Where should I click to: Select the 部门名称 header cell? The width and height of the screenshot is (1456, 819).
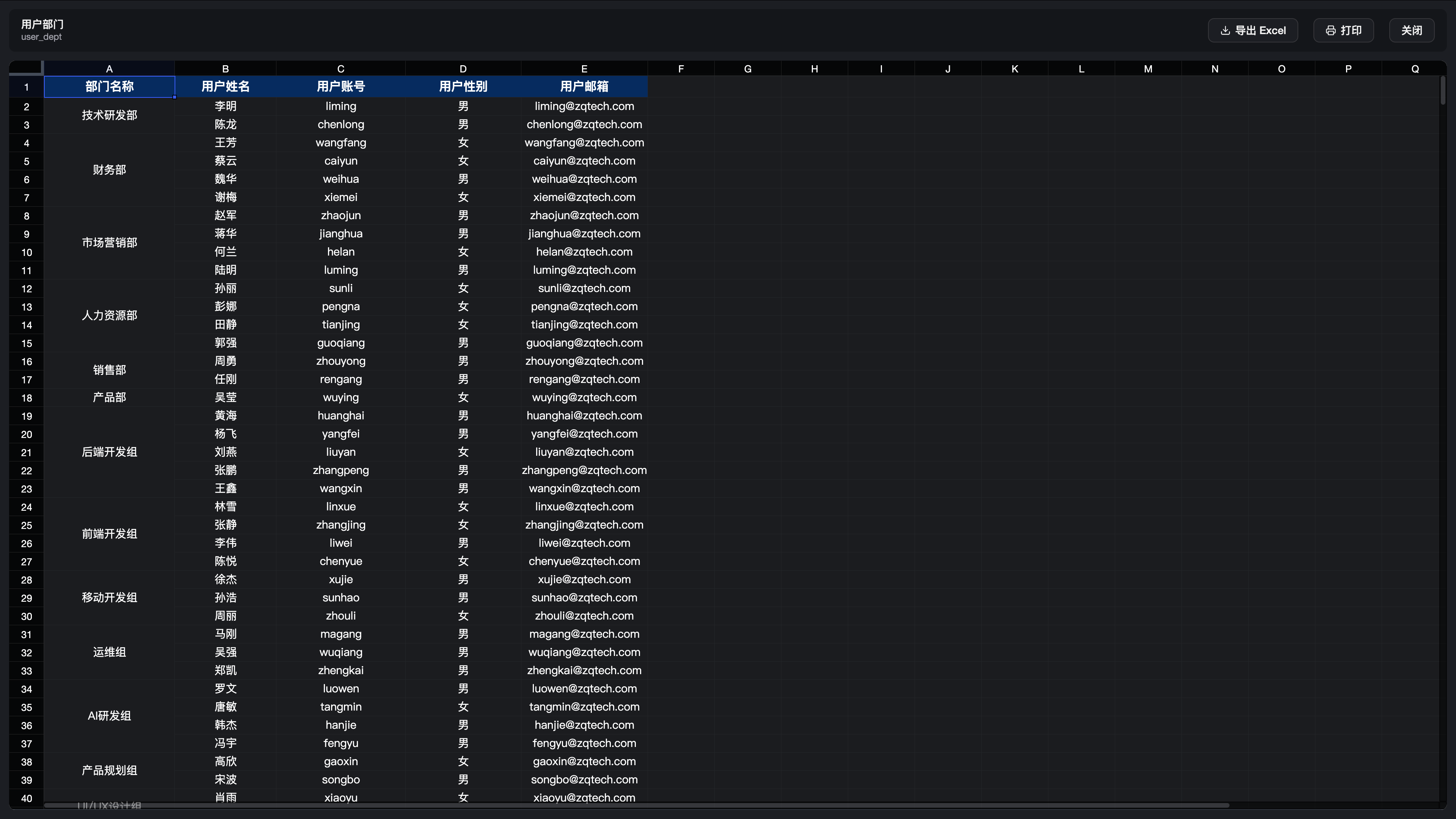(110, 86)
